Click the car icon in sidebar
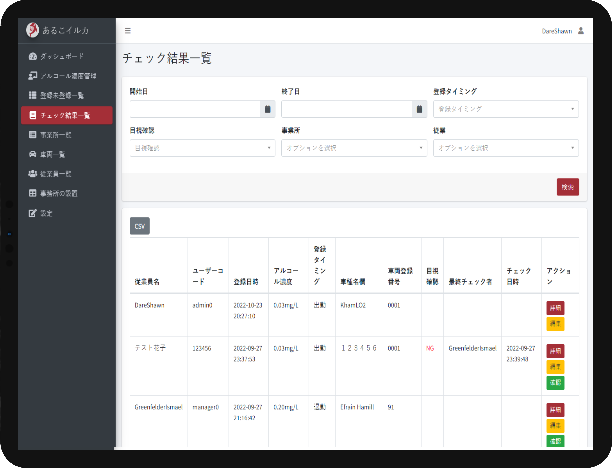 [32, 154]
